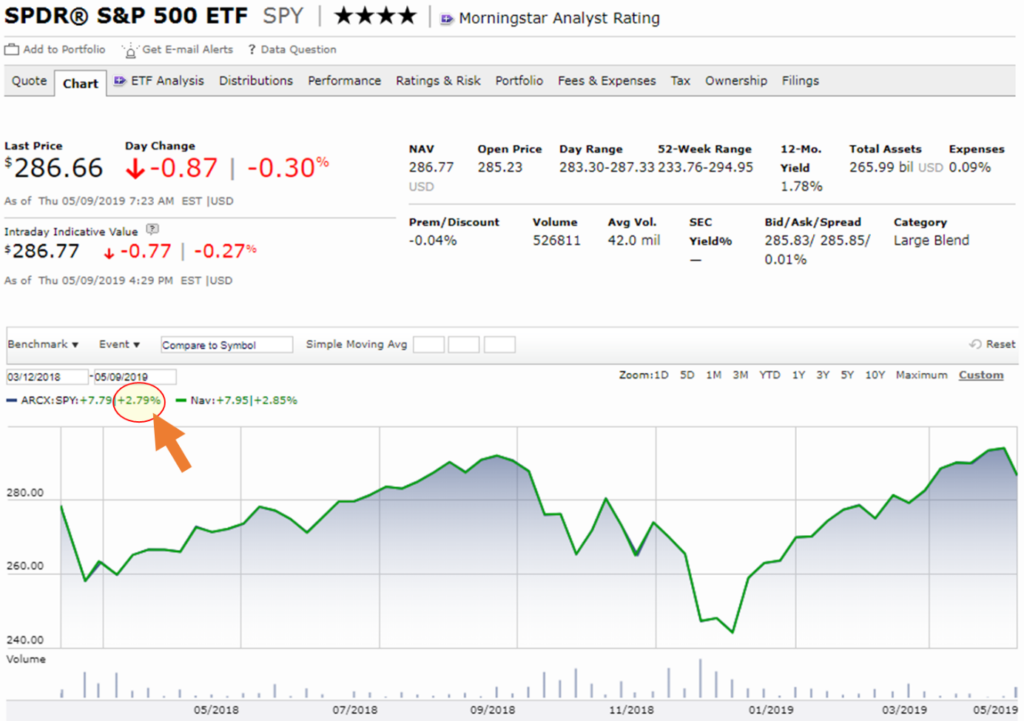
Task: Switch to the Portfolio tab
Action: click(519, 81)
